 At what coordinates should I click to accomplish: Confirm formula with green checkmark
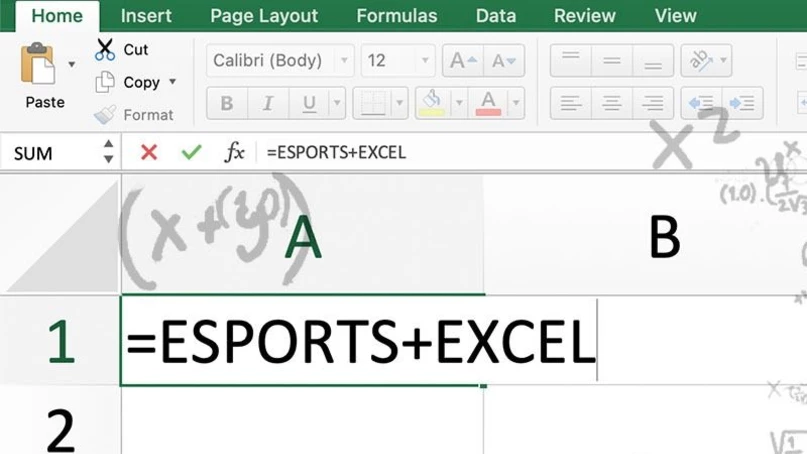tap(191, 152)
